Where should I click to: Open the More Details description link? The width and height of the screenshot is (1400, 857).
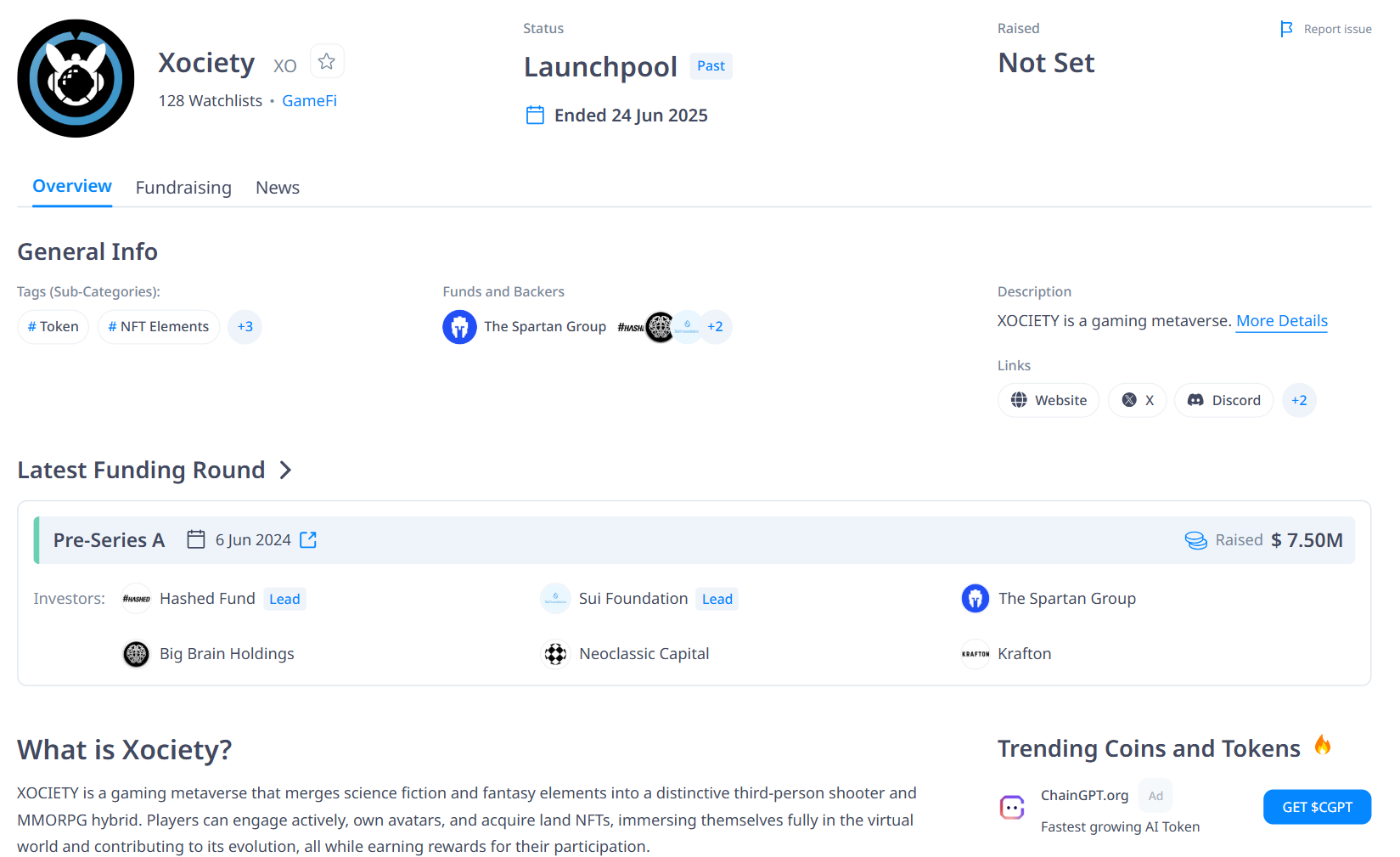(1281, 321)
